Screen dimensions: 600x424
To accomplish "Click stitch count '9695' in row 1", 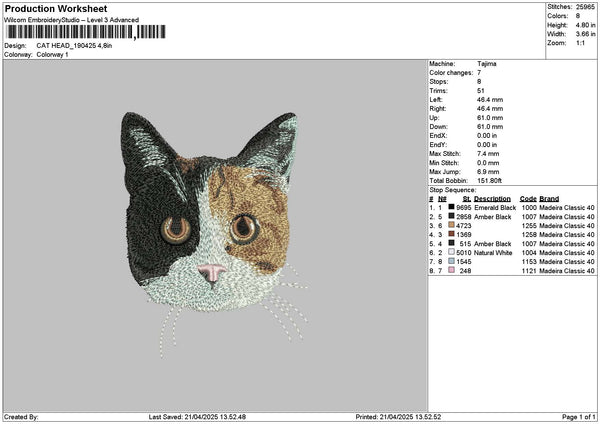I will pyautogui.click(x=464, y=208).
